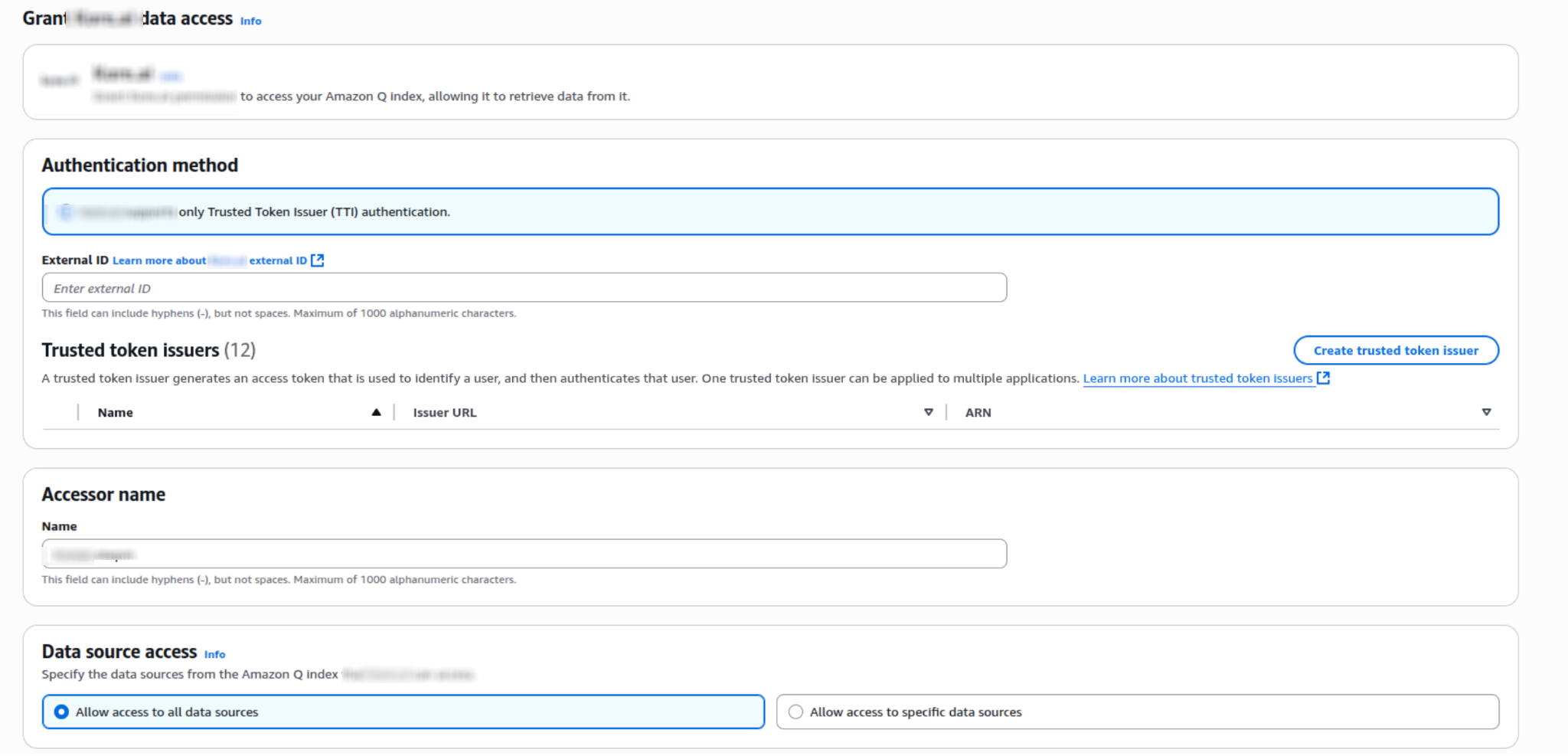
Task: Click sort arrow in ARN column
Action: (1486, 413)
